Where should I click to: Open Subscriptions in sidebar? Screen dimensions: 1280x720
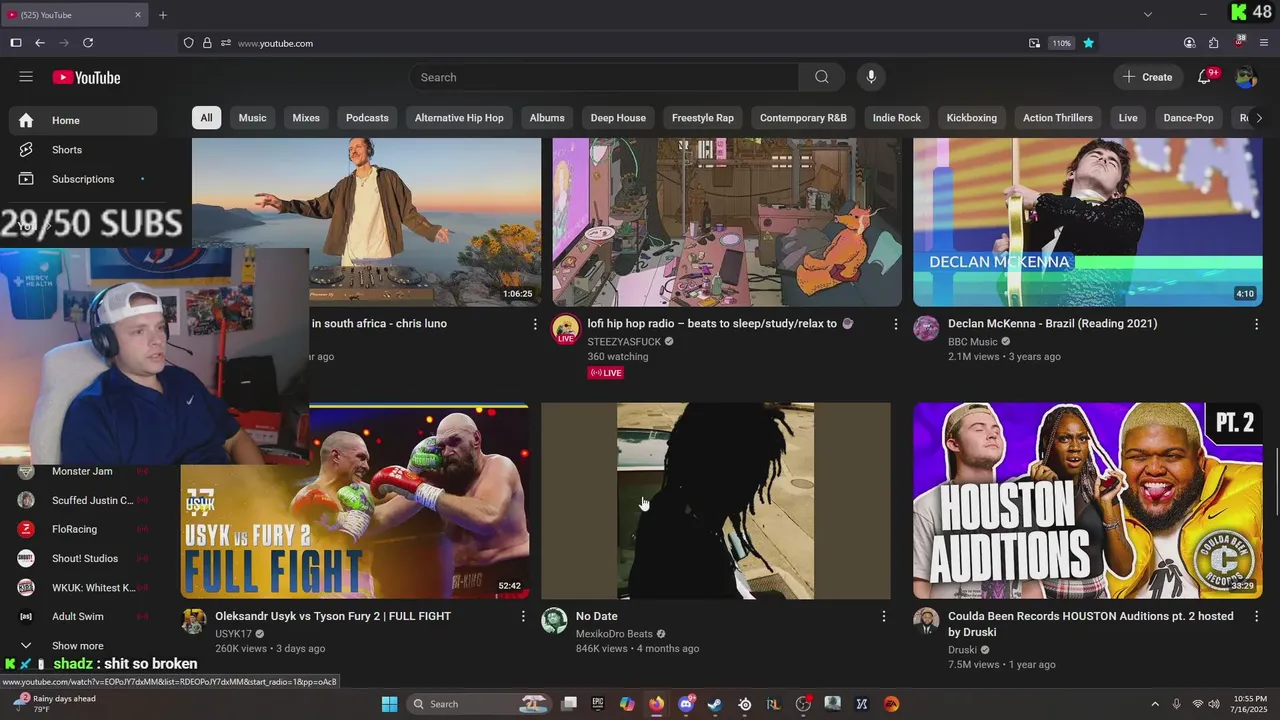click(x=83, y=179)
